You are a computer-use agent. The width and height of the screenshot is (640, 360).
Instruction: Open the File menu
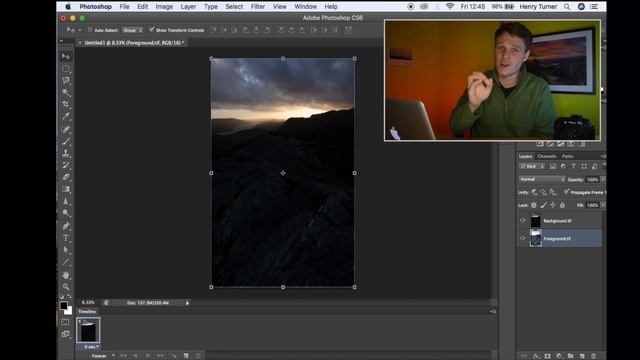pos(124,7)
